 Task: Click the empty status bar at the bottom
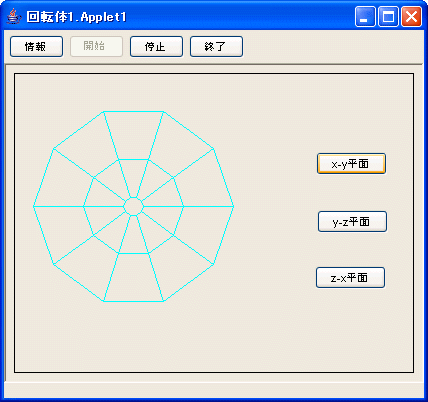[x=213, y=390]
